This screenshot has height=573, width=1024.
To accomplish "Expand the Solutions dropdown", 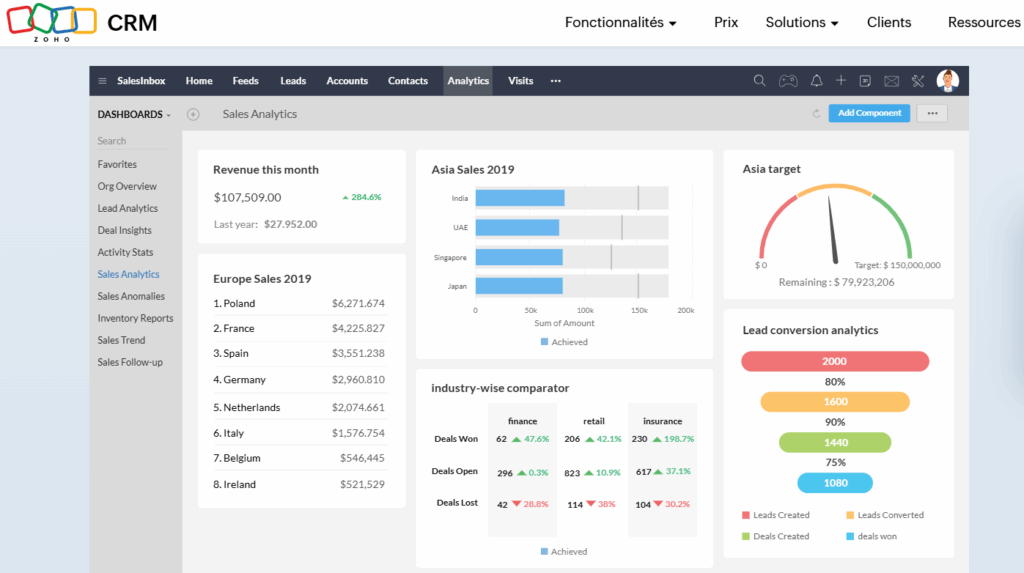I will [x=801, y=22].
